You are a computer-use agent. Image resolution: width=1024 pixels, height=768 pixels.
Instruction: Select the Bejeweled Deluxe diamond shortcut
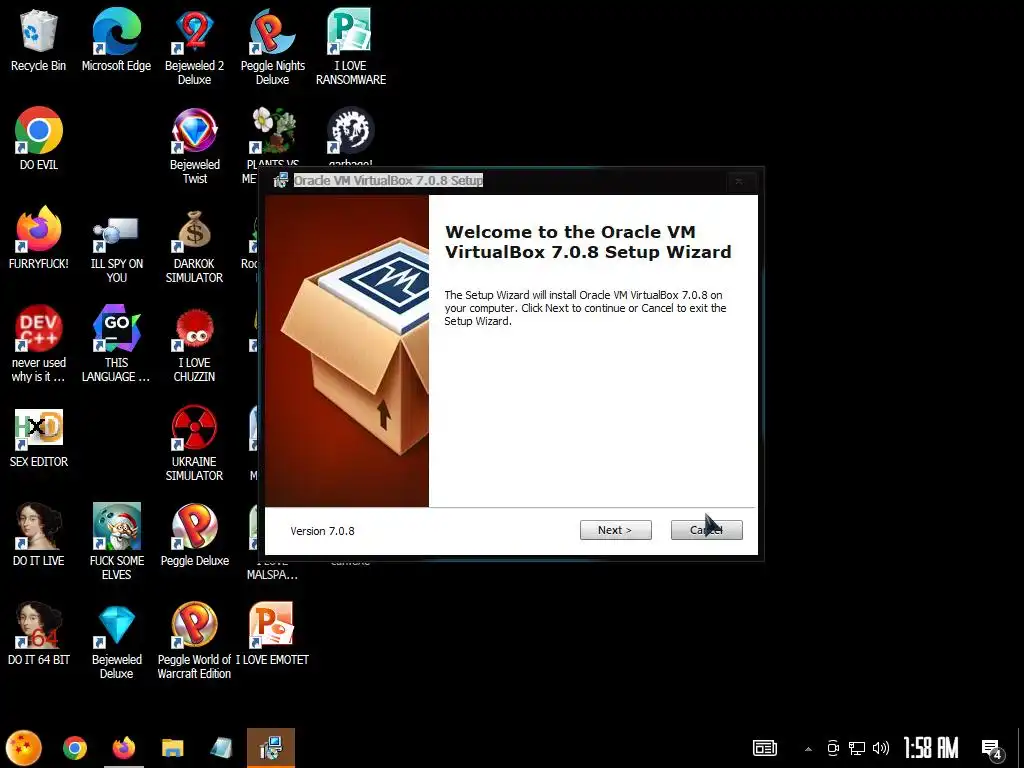tap(116, 640)
